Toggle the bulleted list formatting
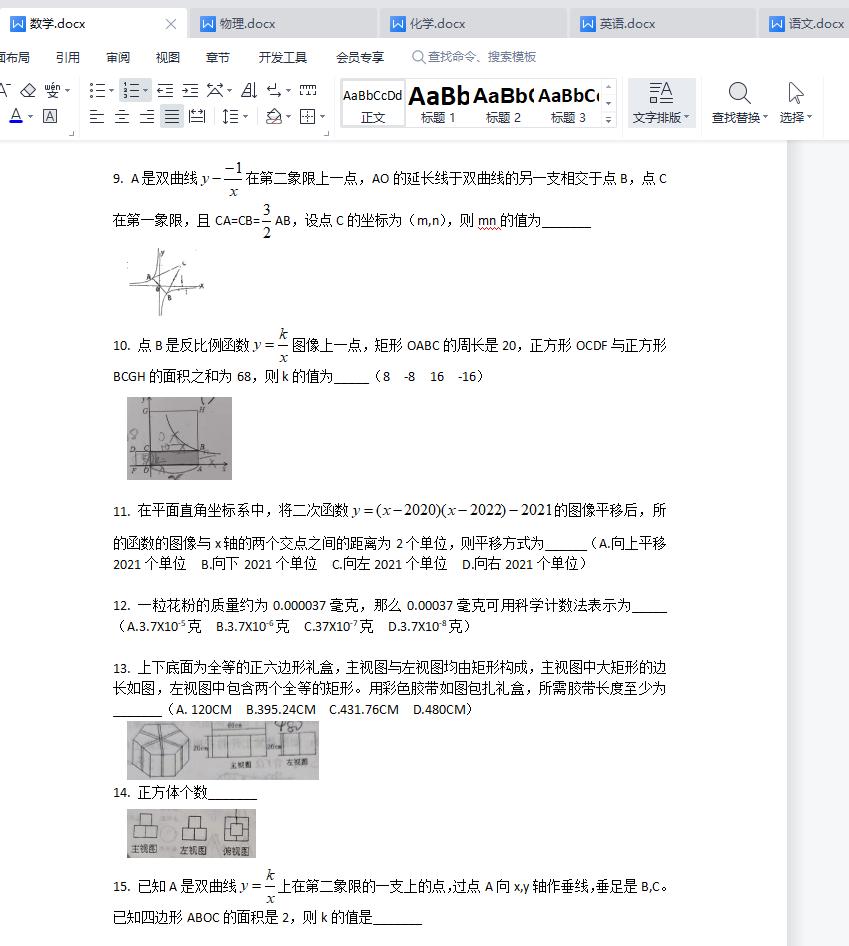 97,90
